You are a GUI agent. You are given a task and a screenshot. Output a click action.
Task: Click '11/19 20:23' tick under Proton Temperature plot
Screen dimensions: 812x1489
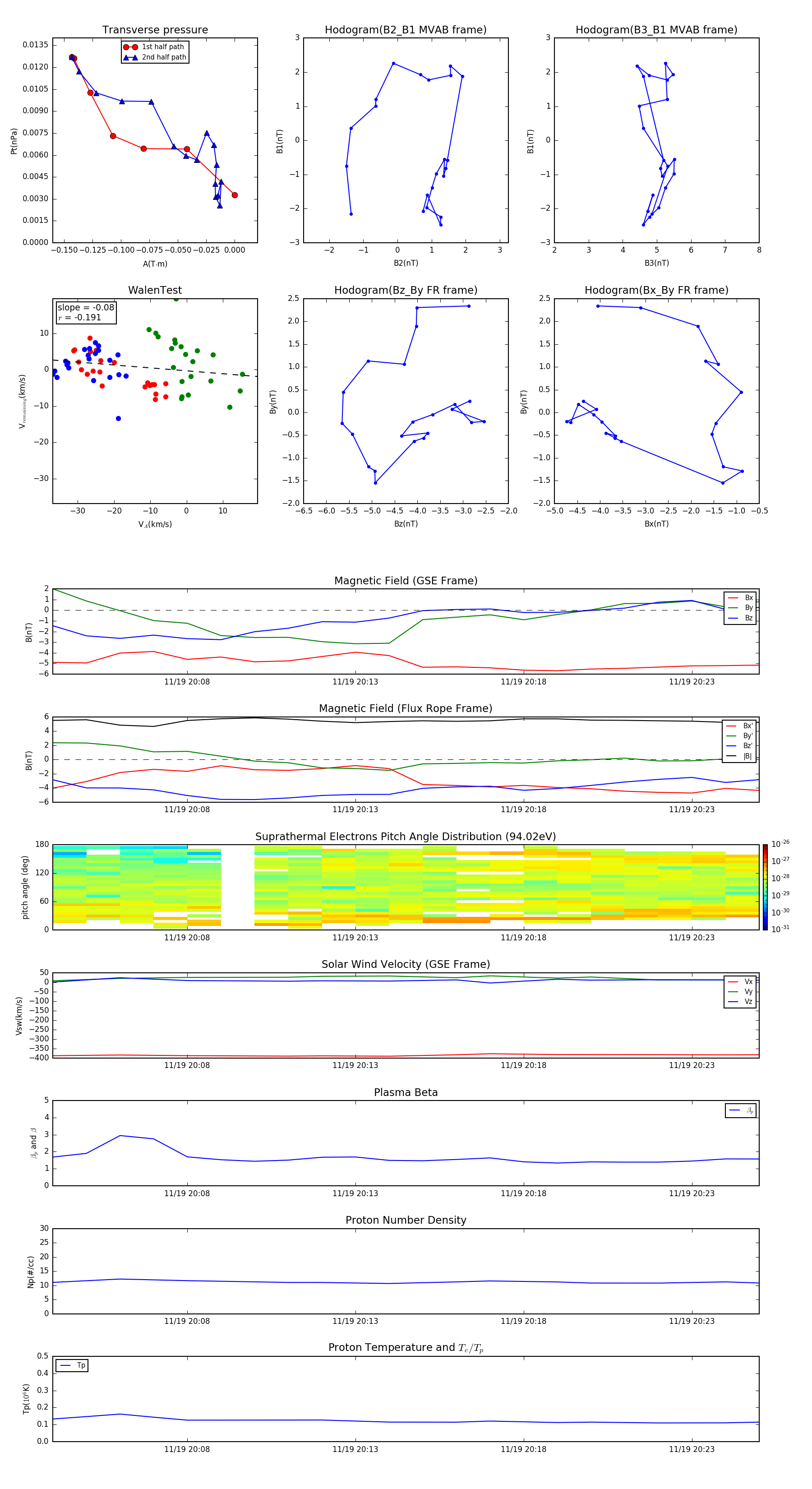click(691, 1449)
